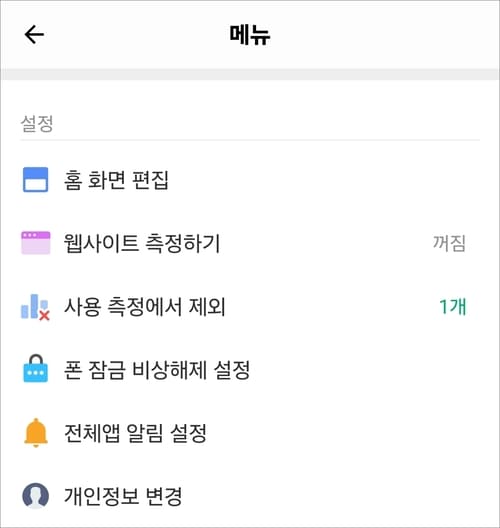Tap the green 1개 count
Image resolution: width=500 pixels, height=528 pixels.
pyautogui.click(x=453, y=307)
